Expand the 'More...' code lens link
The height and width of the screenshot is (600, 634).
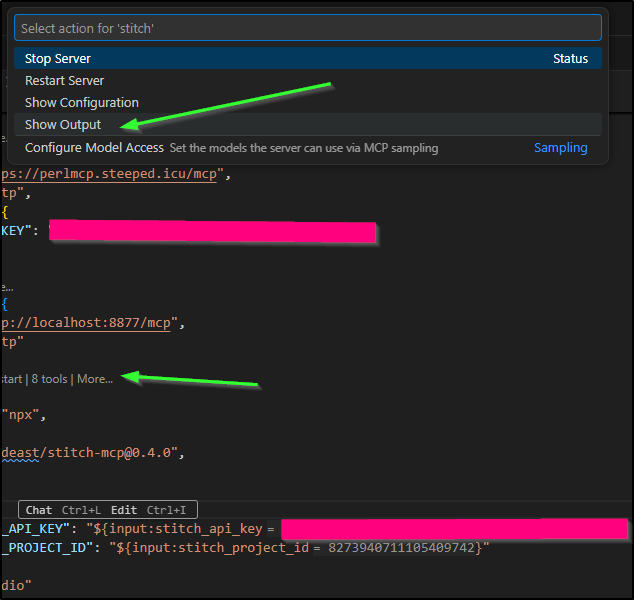coord(95,379)
